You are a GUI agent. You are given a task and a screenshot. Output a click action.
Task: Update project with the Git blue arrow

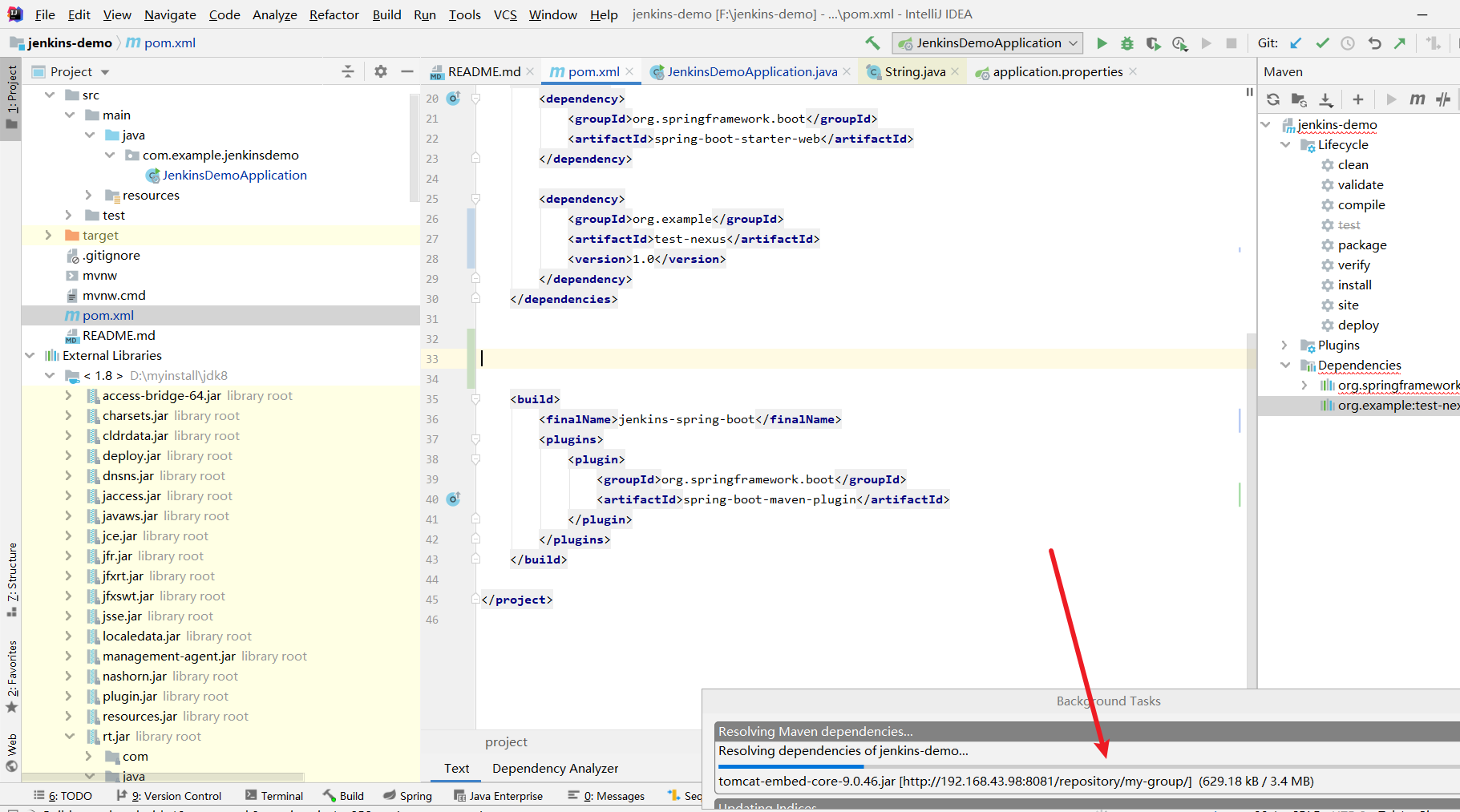coord(1296,43)
